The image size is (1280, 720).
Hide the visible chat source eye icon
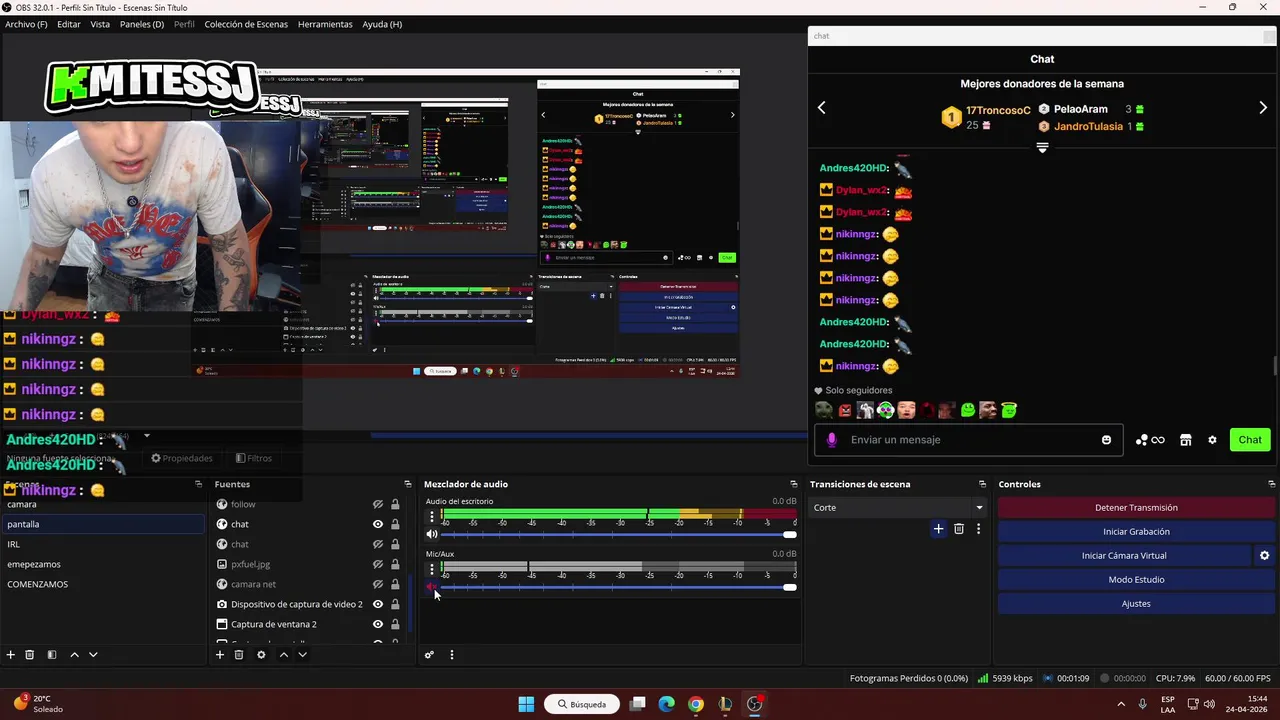tap(378, 524)
